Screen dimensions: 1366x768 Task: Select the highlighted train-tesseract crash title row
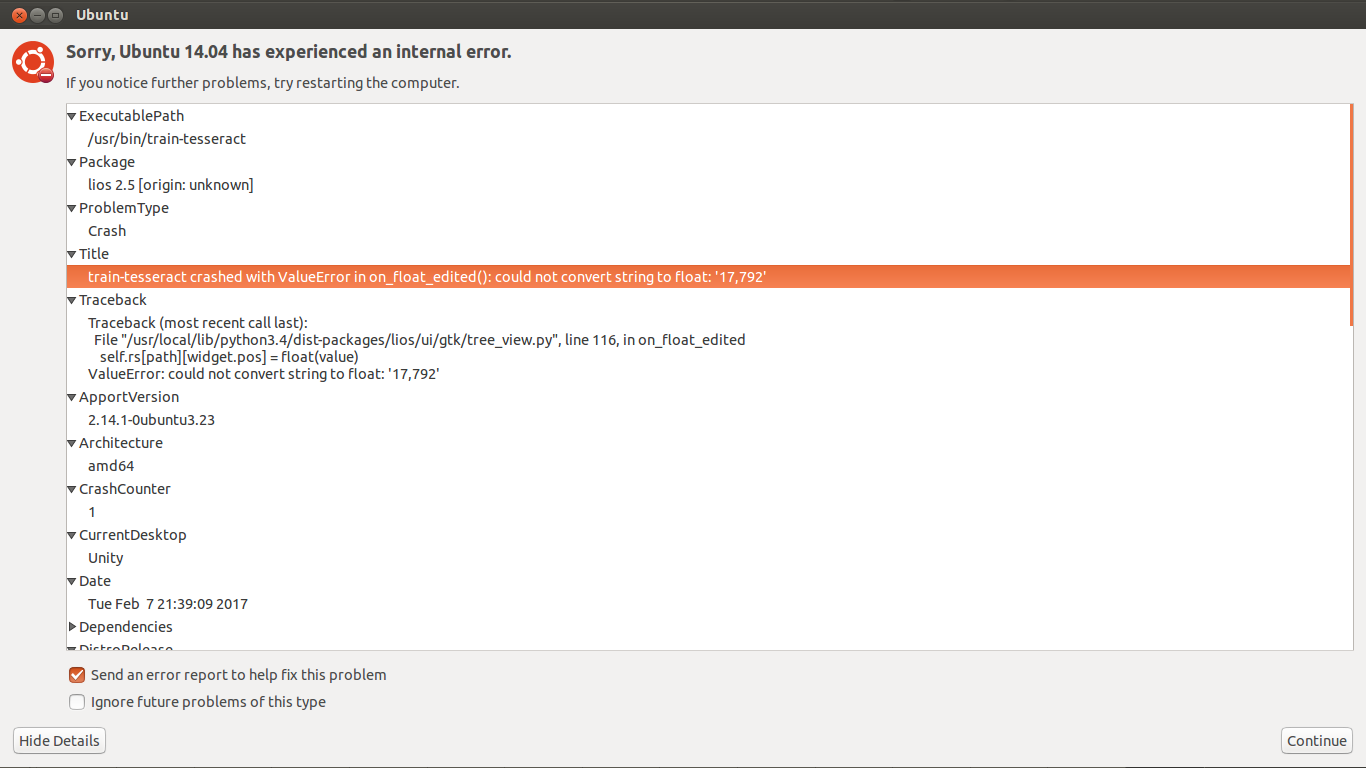[427, 277]
